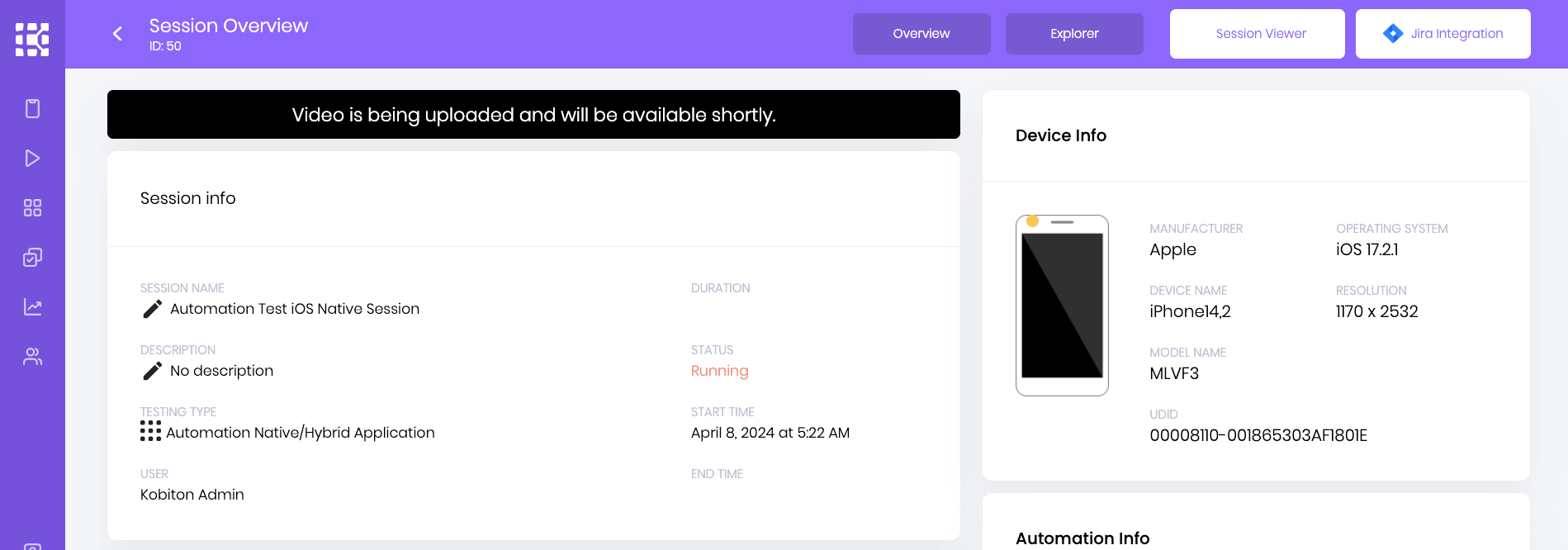Click the iPhone device thumbnail

point(1062,306)
